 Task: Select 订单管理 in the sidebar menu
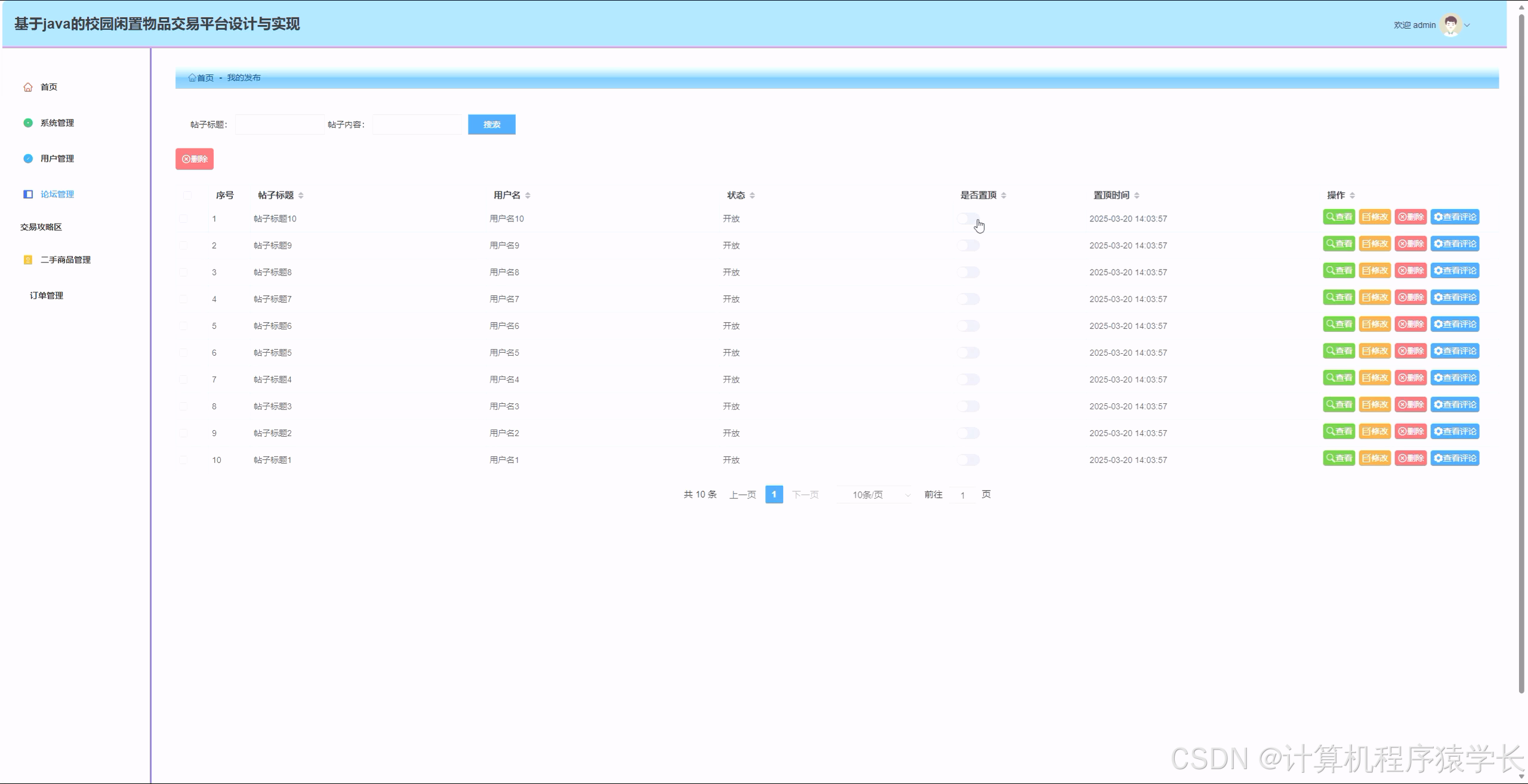(47, 295)
